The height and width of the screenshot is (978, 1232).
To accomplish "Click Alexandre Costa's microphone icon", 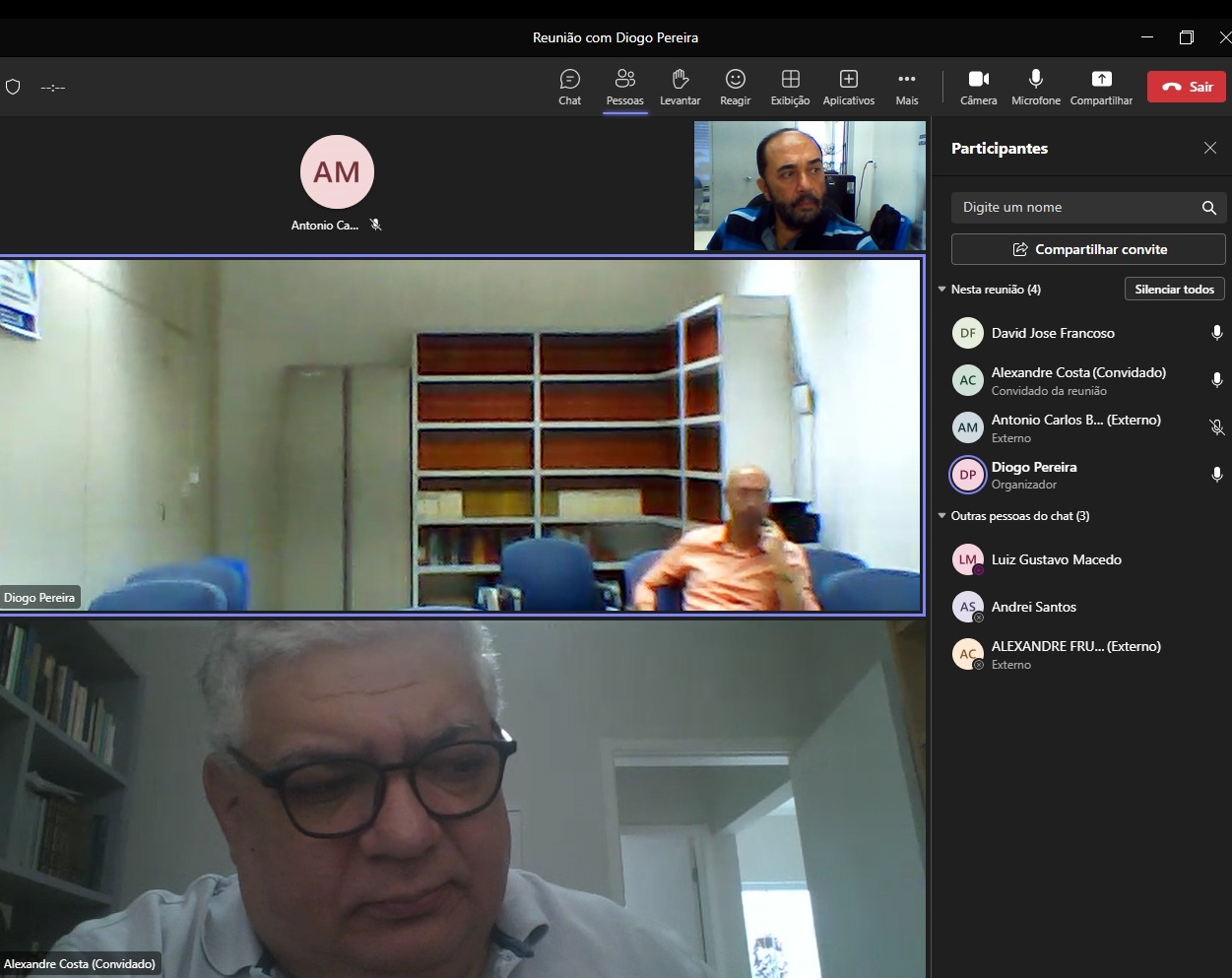I will pyautogui.click(x=1216, y=380).
